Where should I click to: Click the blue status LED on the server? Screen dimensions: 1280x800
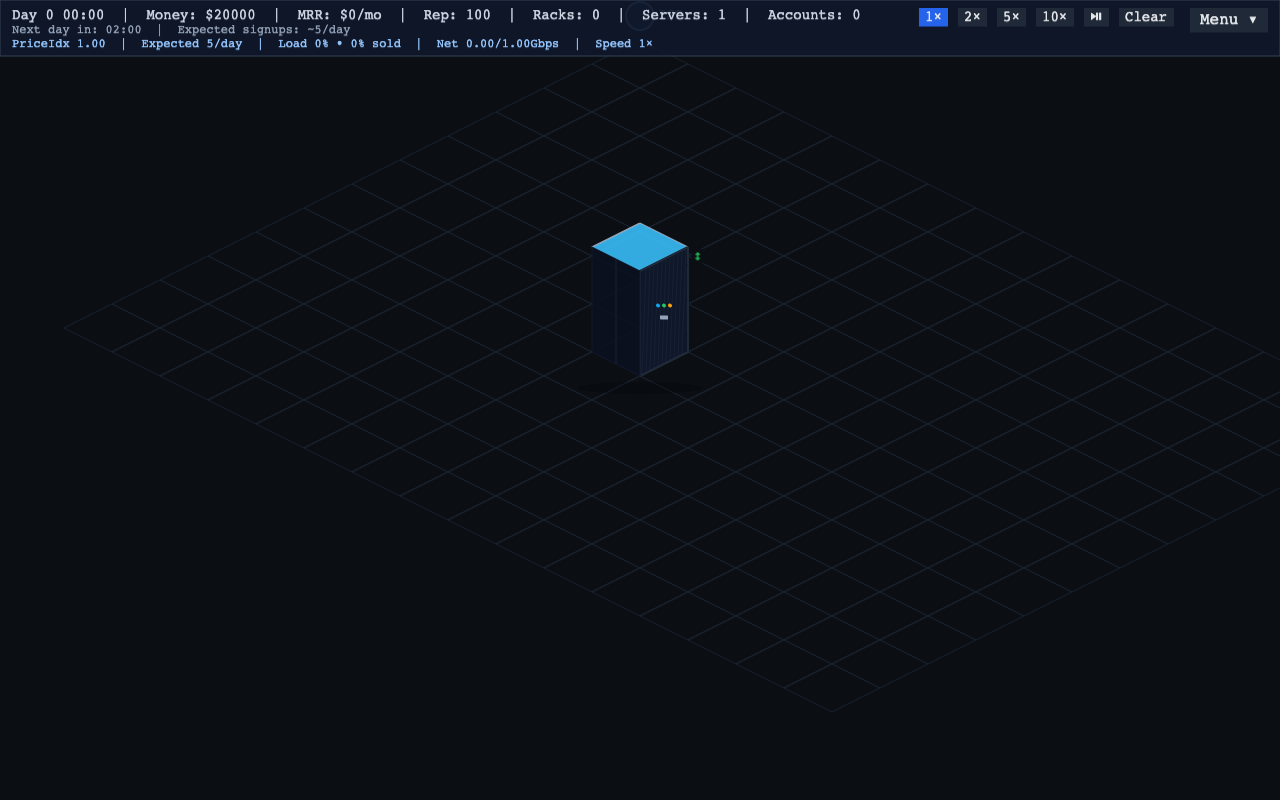(657, 305)
